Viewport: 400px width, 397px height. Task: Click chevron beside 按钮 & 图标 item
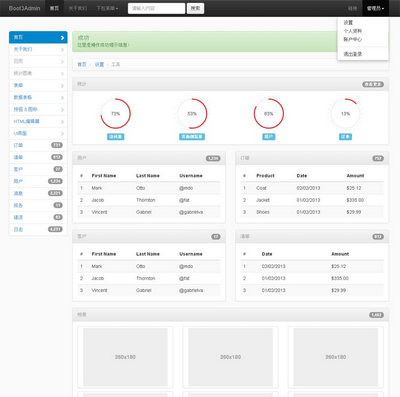62,110
